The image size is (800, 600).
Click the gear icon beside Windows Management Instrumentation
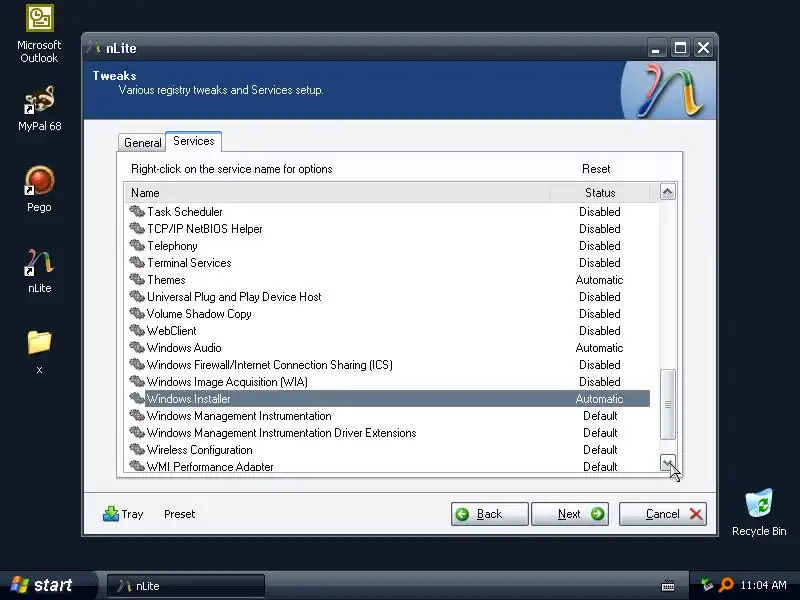click(x=137, y=415)
